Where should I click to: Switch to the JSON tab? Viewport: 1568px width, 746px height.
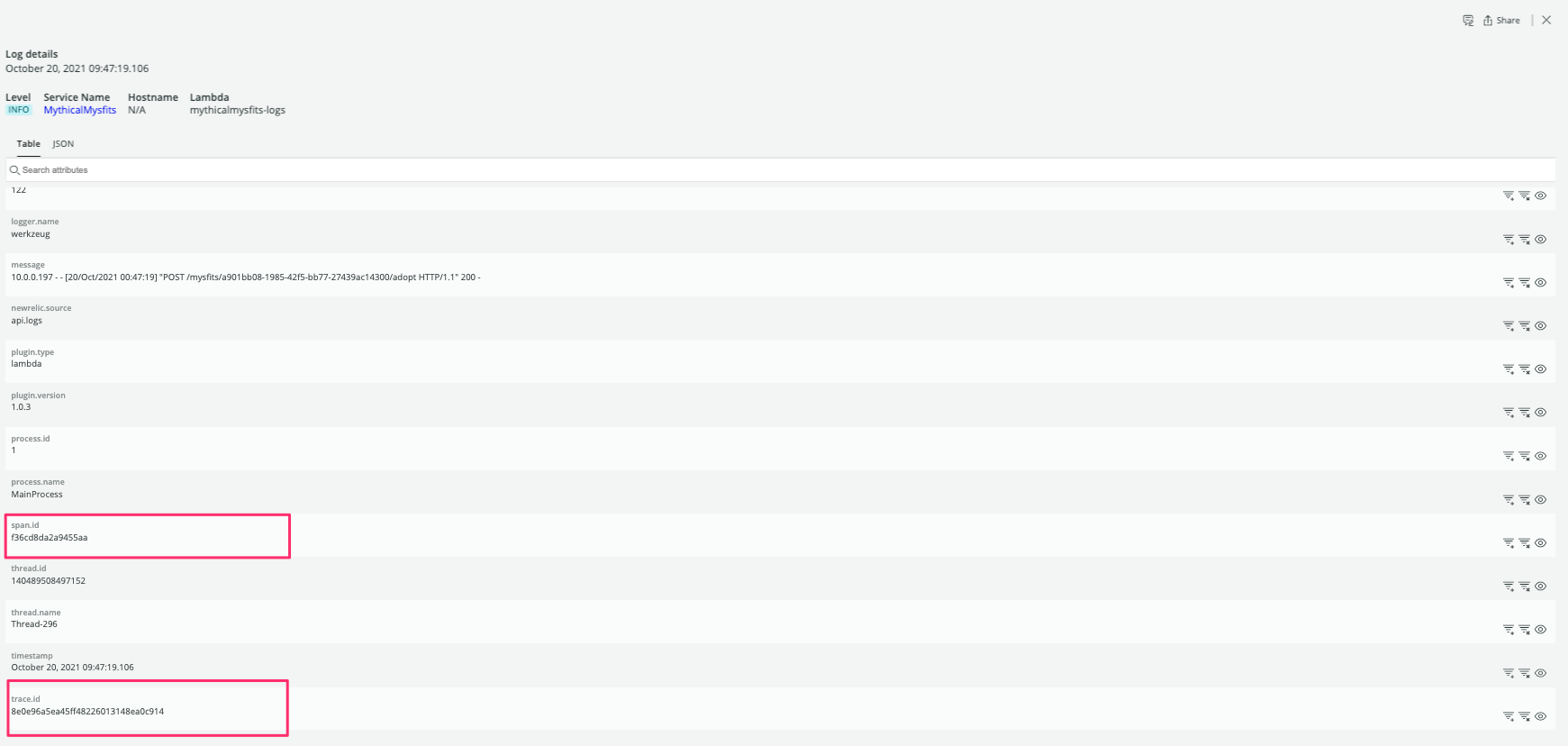(63, 144)
